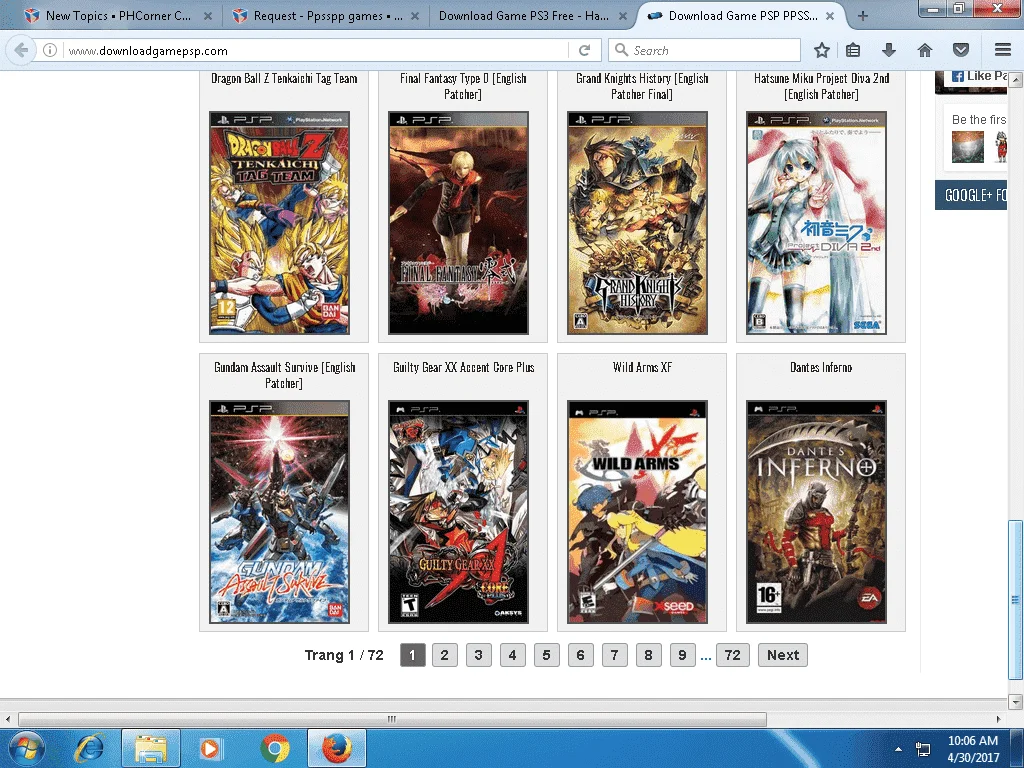Open the Windows Start button

coord(26,748)
